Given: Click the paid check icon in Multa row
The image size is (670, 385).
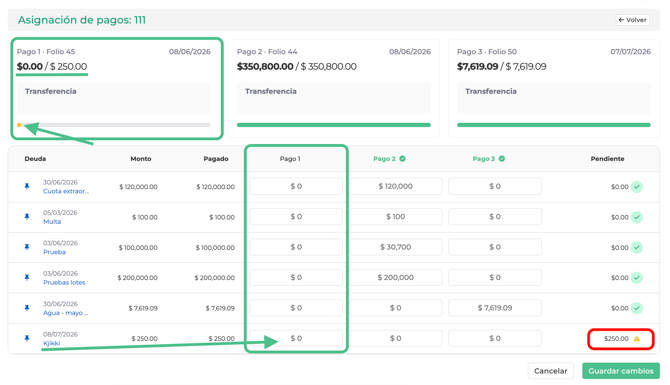Looking at the screenshot, I should (x=637, y=217).
